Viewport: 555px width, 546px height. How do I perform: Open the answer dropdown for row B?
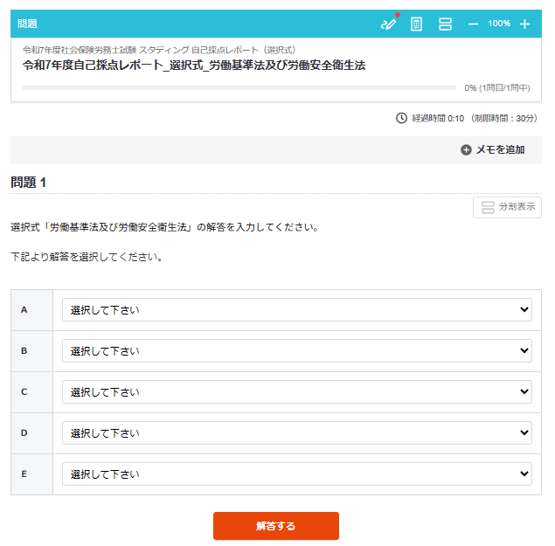pos(297,351)
